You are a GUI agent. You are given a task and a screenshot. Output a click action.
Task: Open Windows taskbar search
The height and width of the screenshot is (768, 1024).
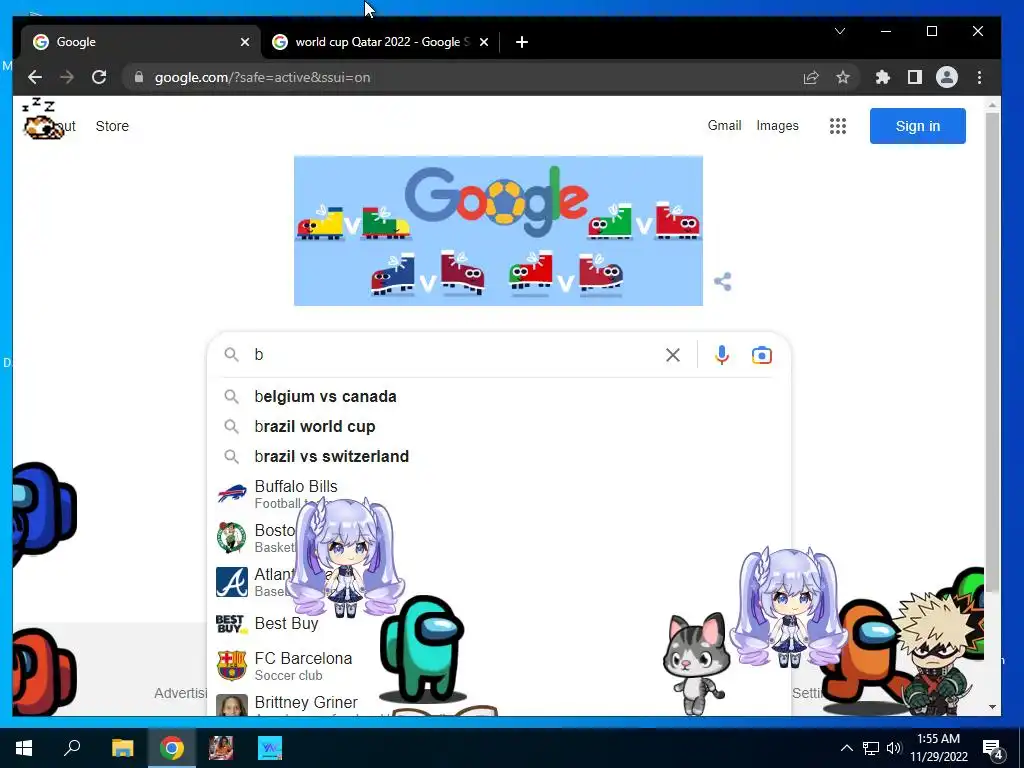point(72,748)
